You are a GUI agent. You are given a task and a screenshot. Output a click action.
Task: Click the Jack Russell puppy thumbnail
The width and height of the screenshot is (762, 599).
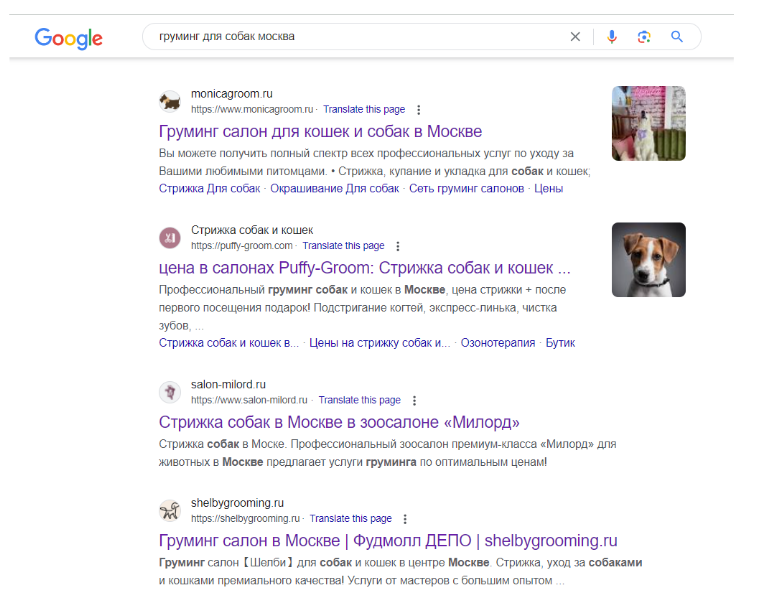(649, 260)
